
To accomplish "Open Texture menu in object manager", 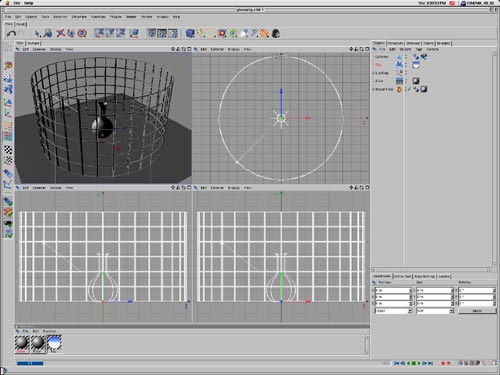I will pyautogui.click(x=432, y=49).
